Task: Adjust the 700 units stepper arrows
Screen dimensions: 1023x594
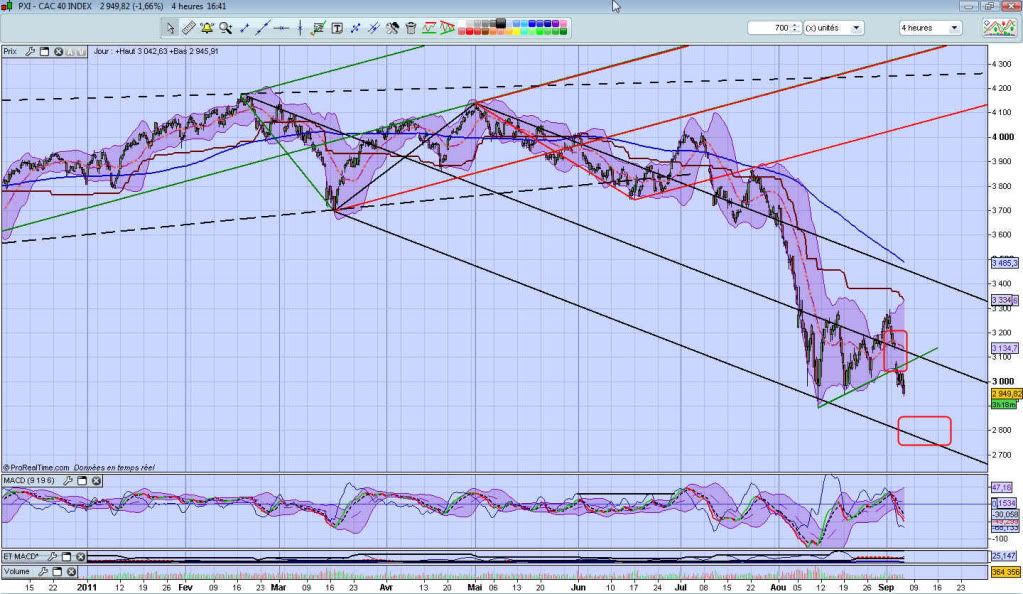Action: (x=795, y=28)
